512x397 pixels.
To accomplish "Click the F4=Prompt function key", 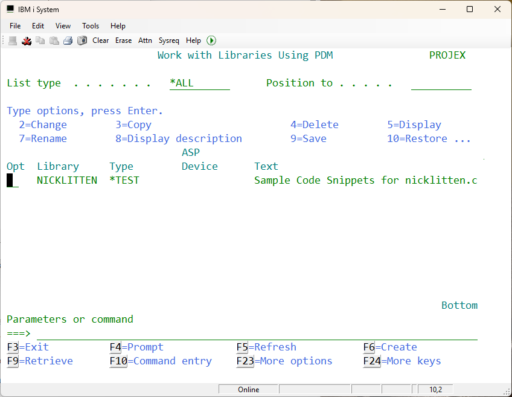I will [137, 347].
